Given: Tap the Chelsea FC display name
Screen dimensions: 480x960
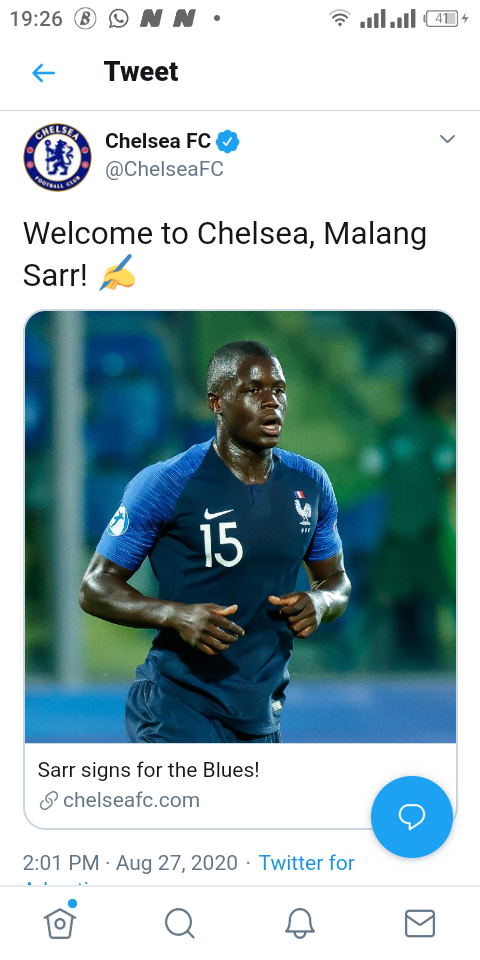Looking at the screenshot, I should tap(158, 141).
